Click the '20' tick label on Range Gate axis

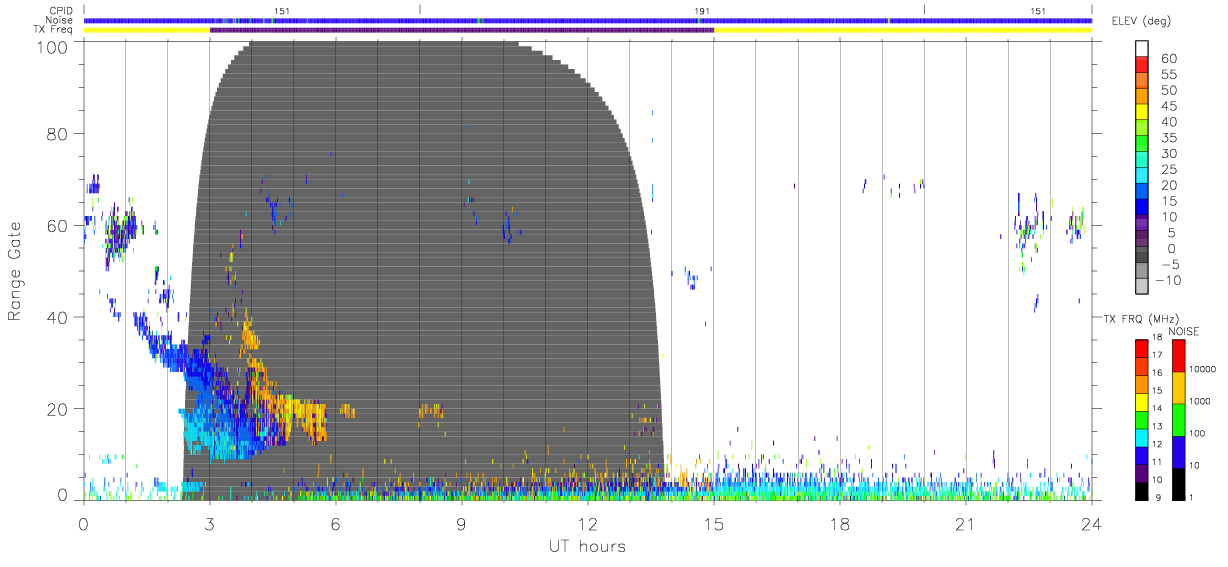[58, 408]
